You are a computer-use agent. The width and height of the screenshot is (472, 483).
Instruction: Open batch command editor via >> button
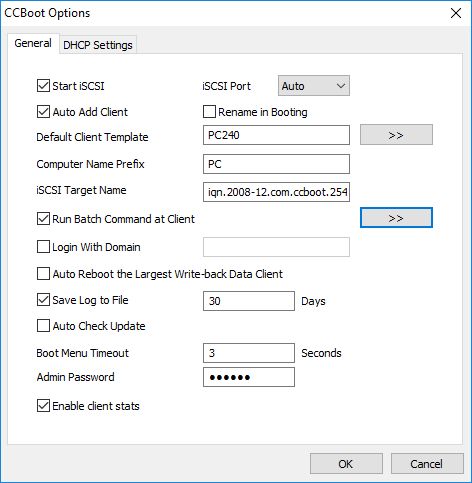pos(396,218)
